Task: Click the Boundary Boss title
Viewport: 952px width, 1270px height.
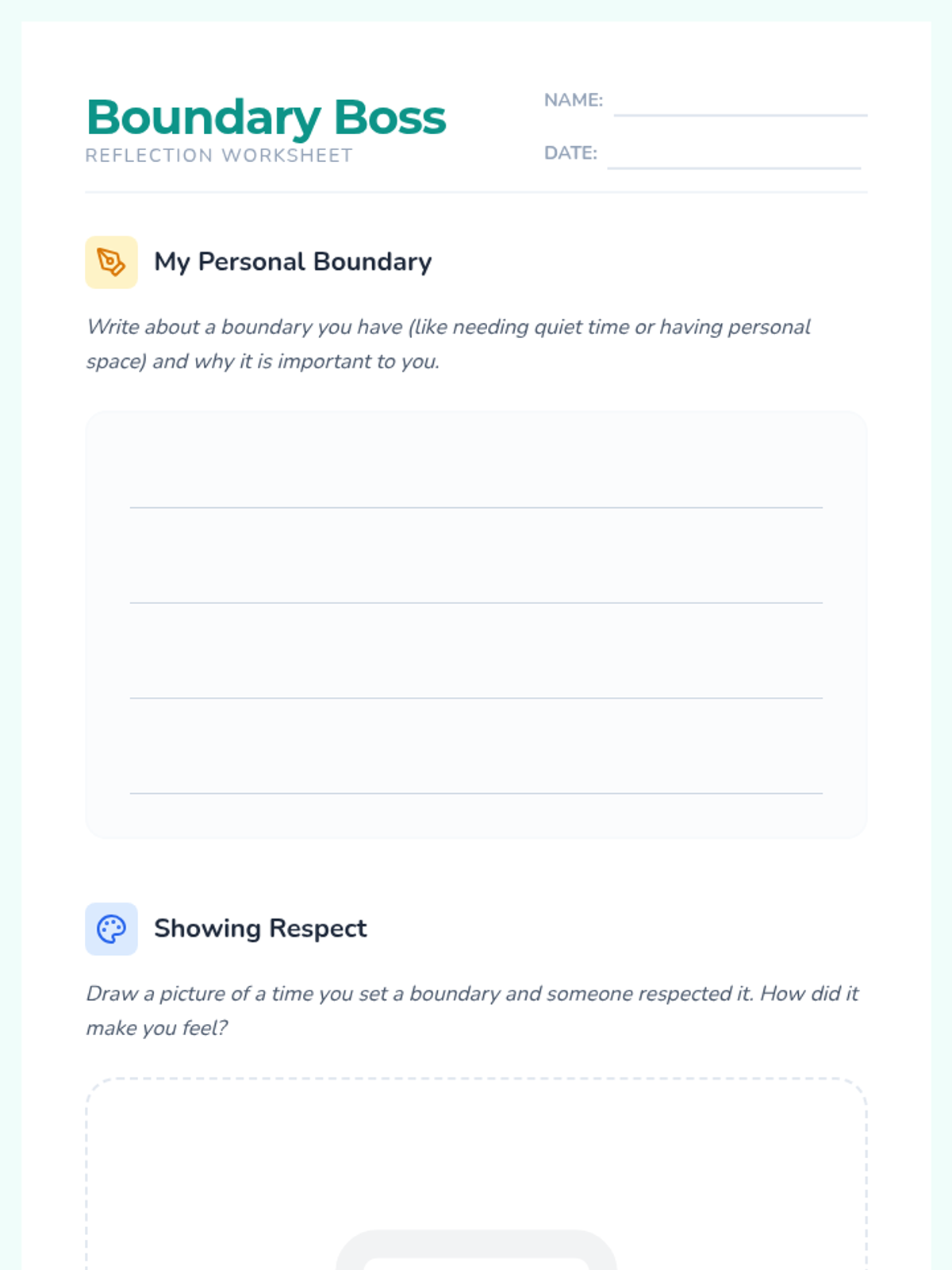Action: (x=266, y=117)
